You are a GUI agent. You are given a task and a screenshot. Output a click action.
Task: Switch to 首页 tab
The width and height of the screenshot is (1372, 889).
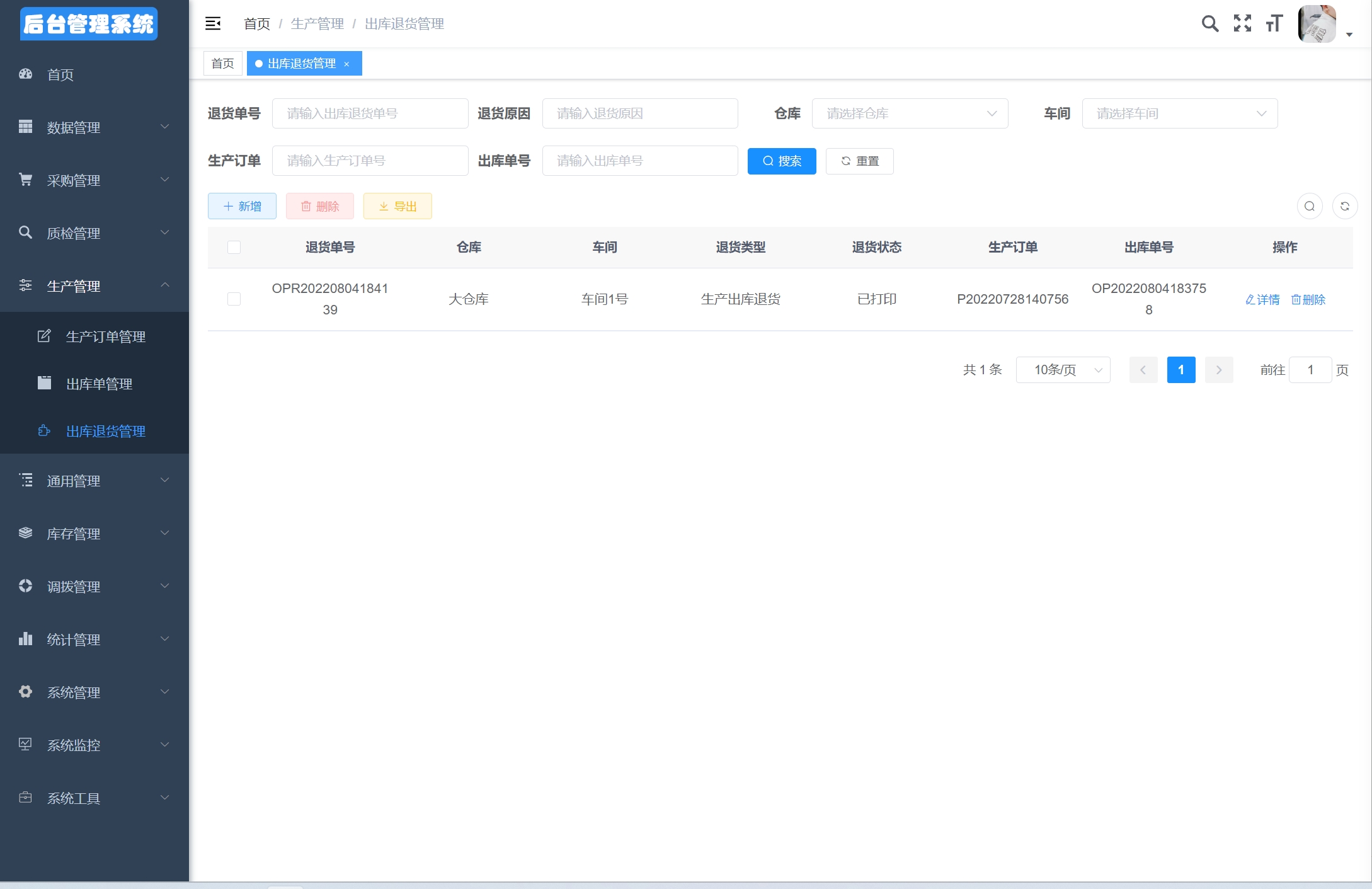point(222,64)
